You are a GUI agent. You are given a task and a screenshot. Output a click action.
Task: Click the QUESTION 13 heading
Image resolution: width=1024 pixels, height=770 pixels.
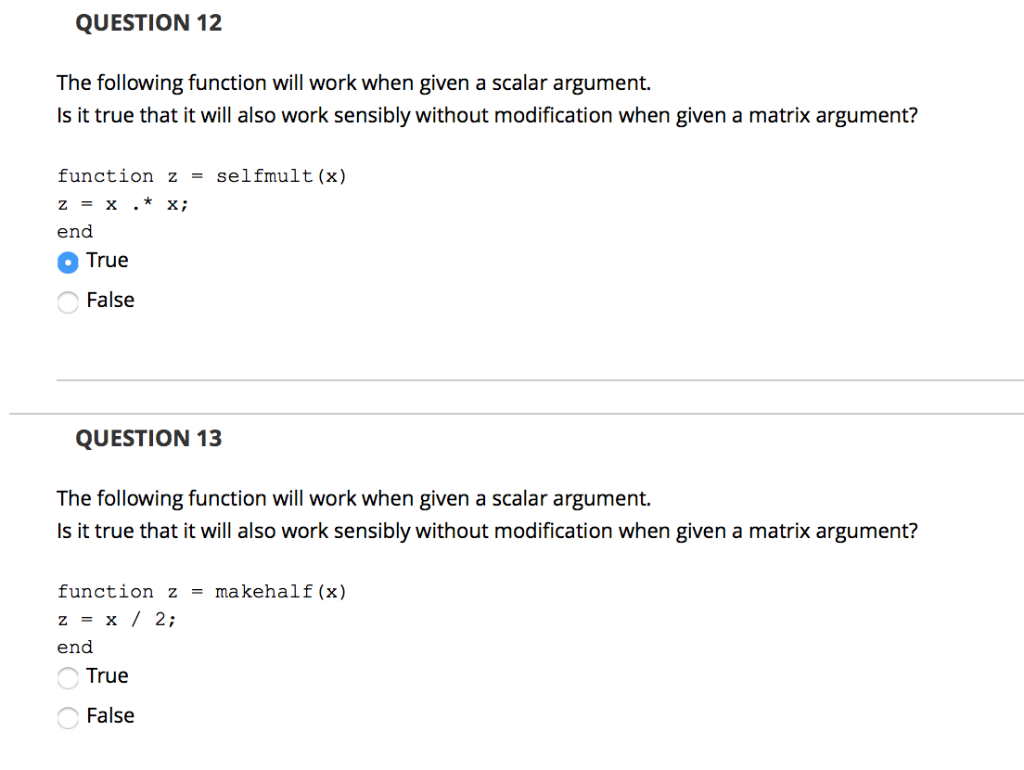pyautogui.click(x=149, y=437)
